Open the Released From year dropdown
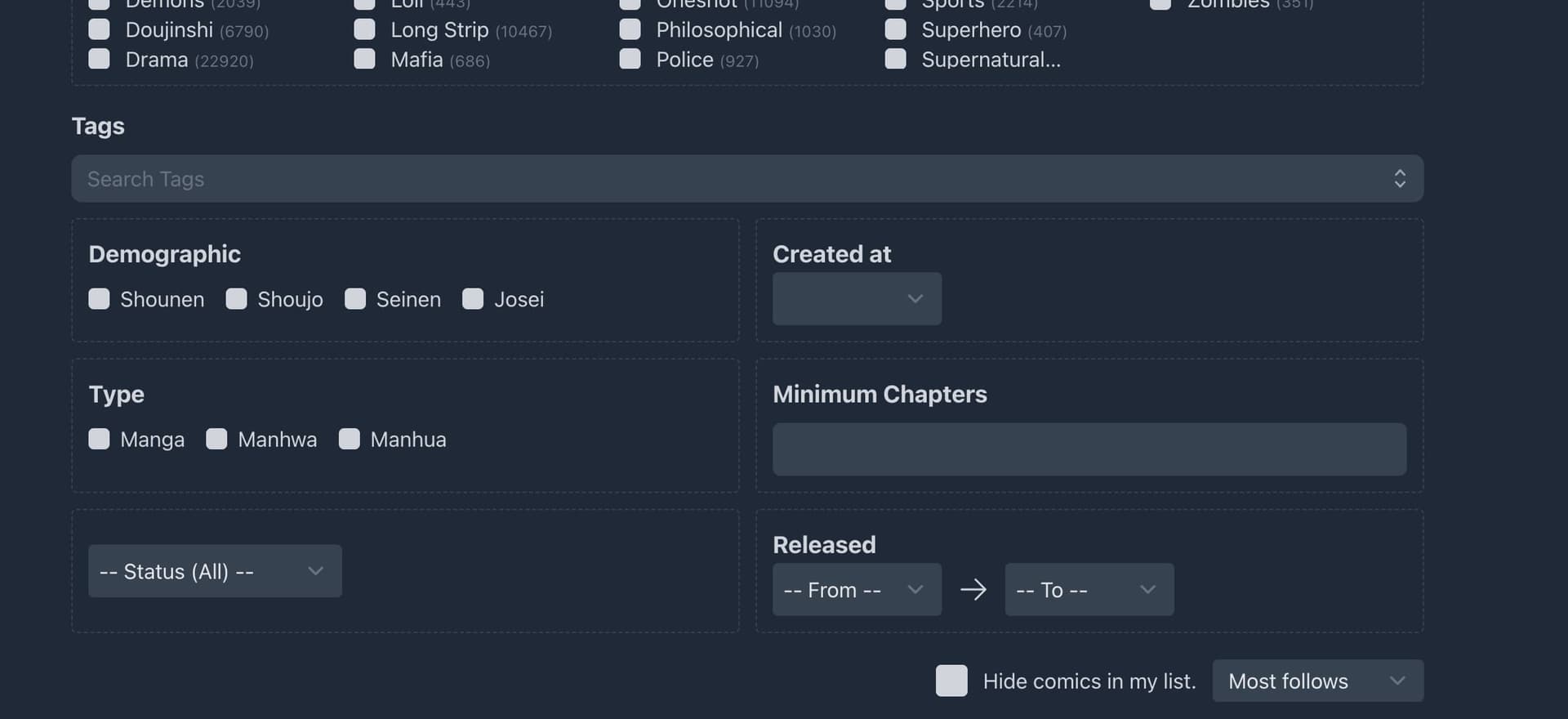The height and width of the screenshot is (719, 1568). (857, 590)
